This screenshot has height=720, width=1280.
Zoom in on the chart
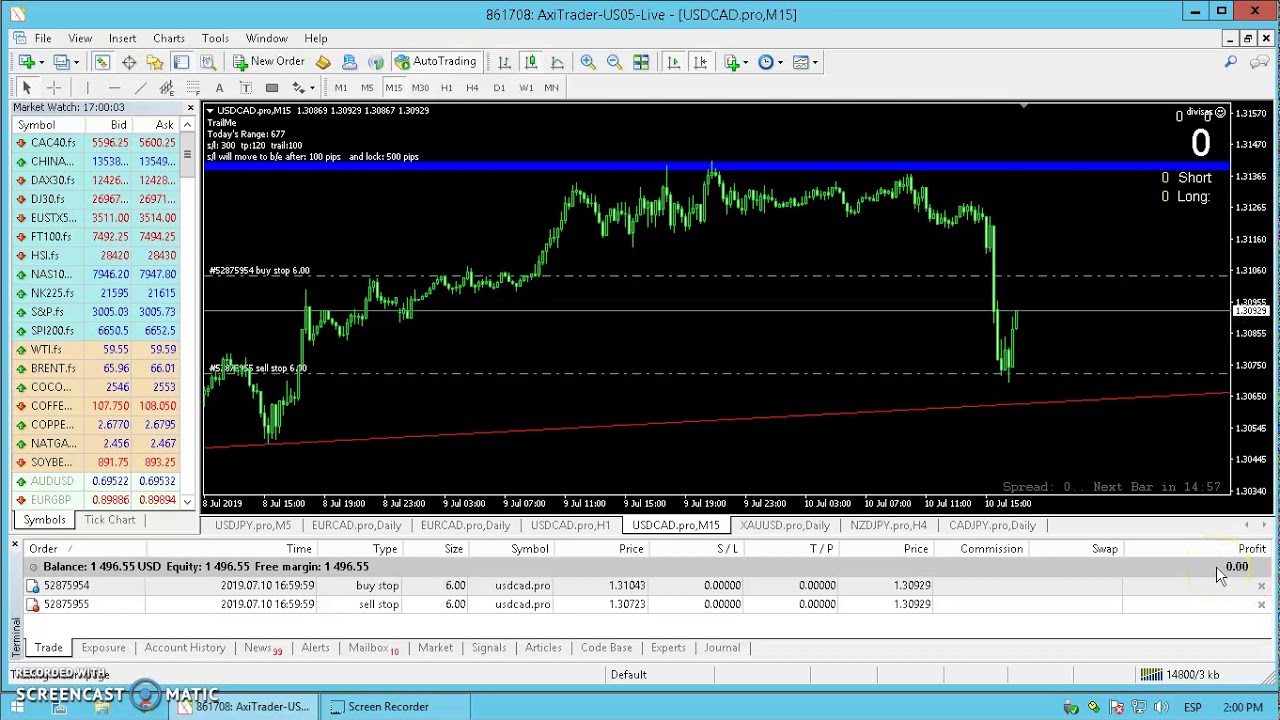(588, 62)
